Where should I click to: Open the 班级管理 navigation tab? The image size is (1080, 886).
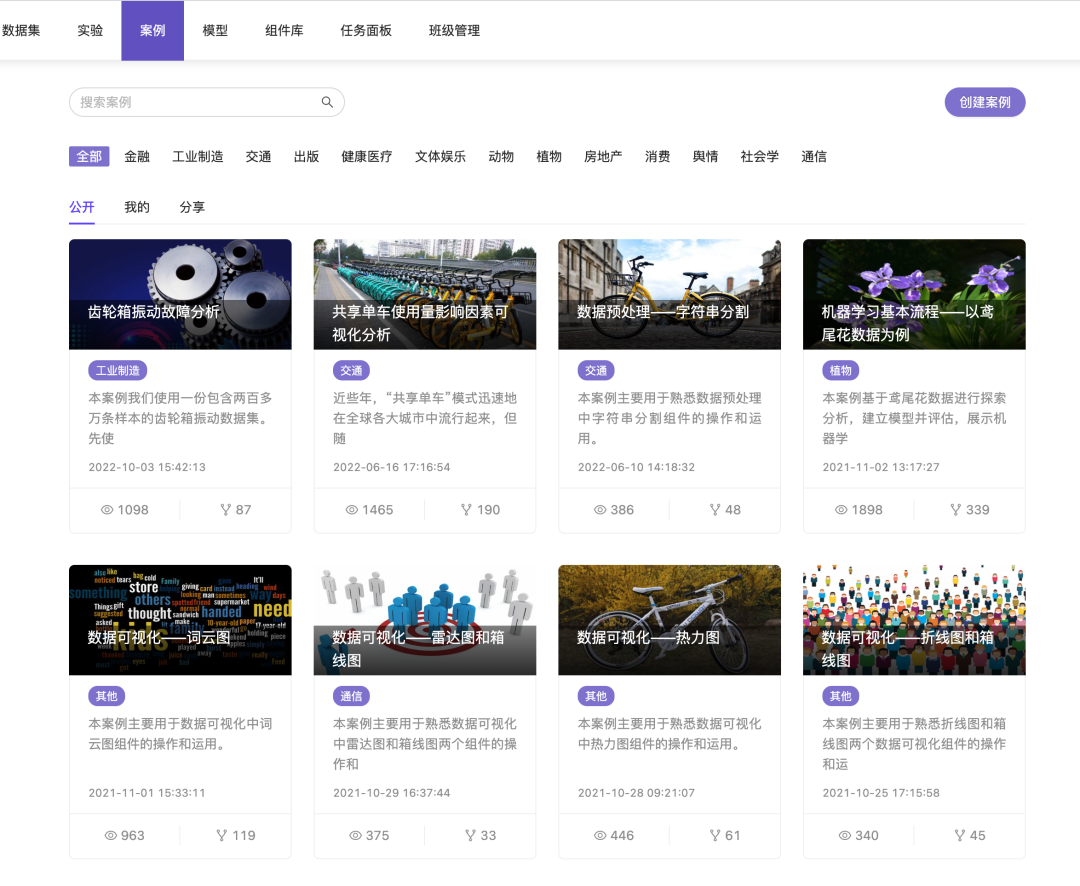point(455,30)
